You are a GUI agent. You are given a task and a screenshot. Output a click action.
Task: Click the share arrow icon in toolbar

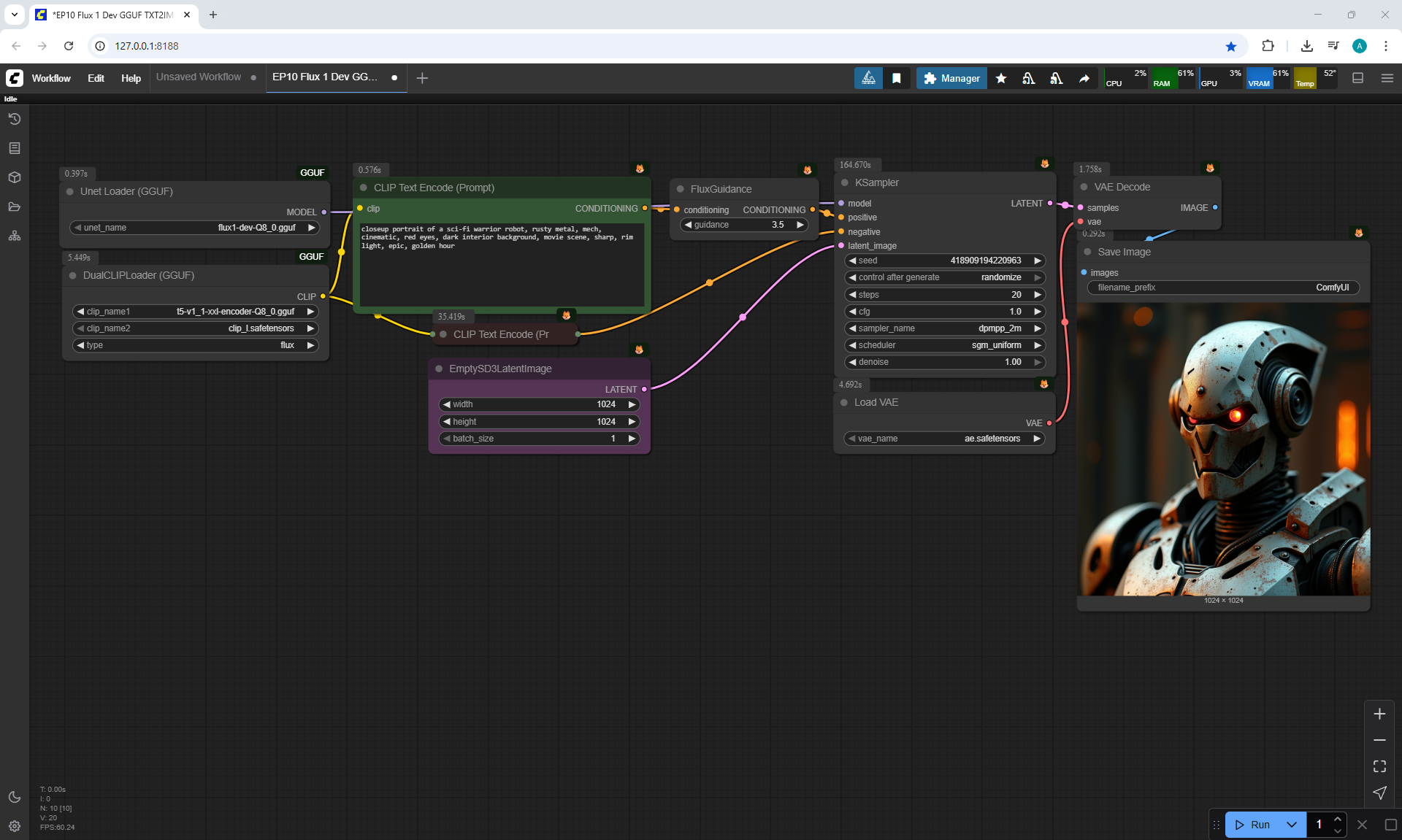[1084, 78]
